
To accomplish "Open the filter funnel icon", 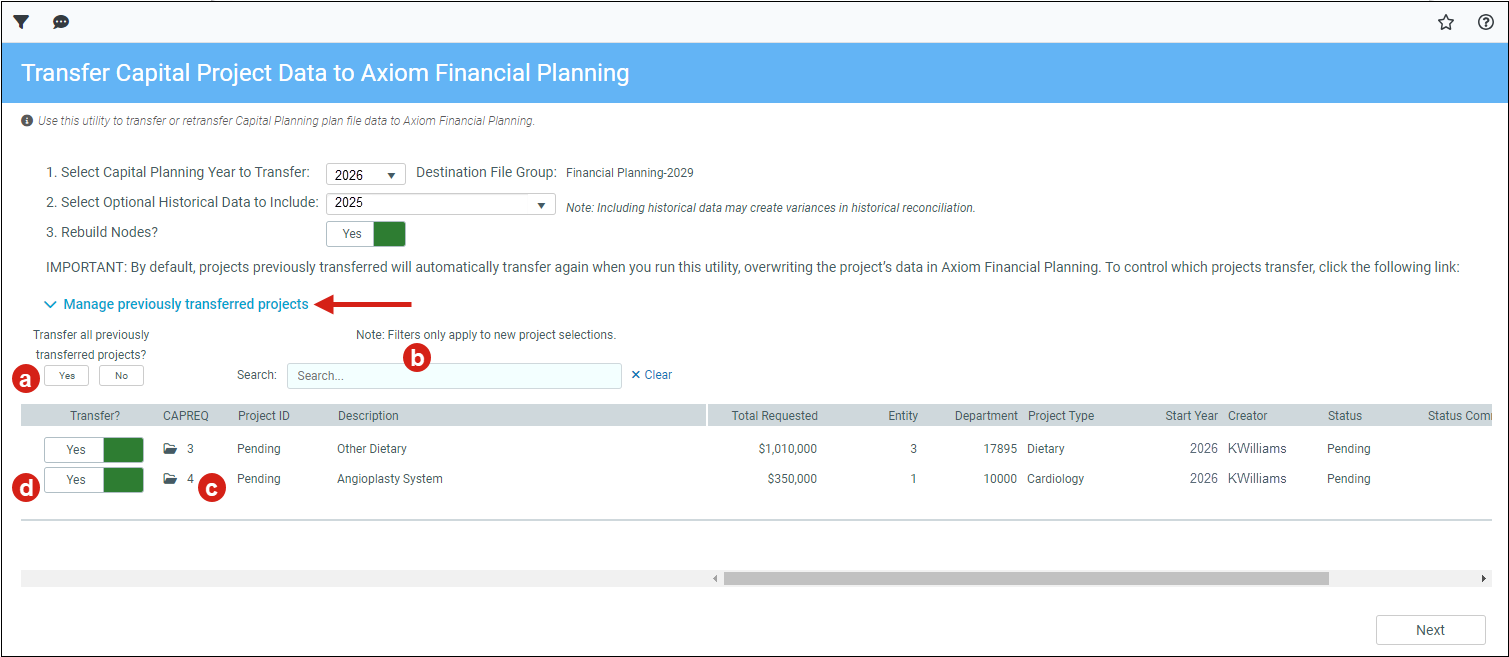I will point(21,22).
